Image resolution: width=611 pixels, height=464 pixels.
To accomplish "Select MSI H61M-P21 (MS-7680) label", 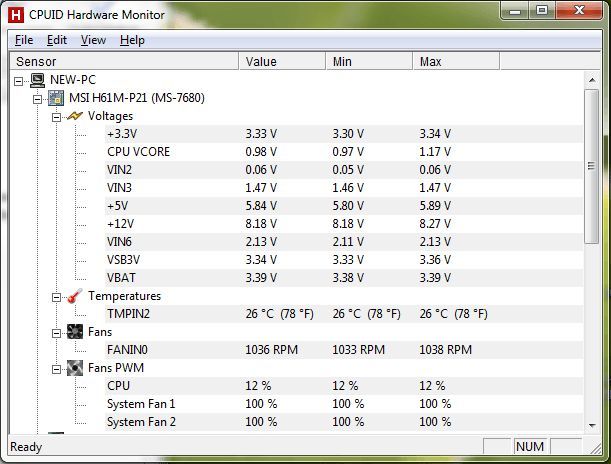I will [x=137, y=98].
